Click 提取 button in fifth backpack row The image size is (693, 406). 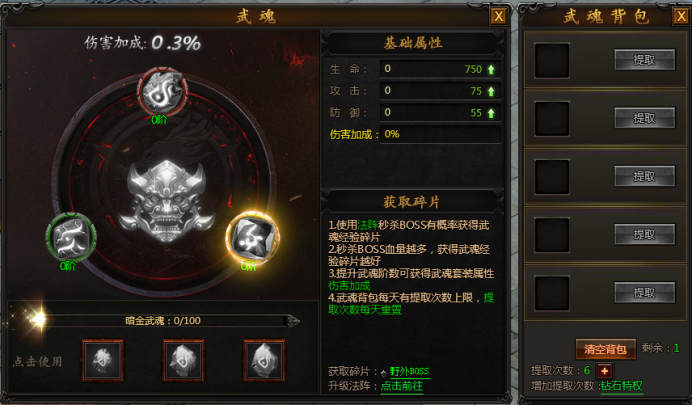(644, 292)
